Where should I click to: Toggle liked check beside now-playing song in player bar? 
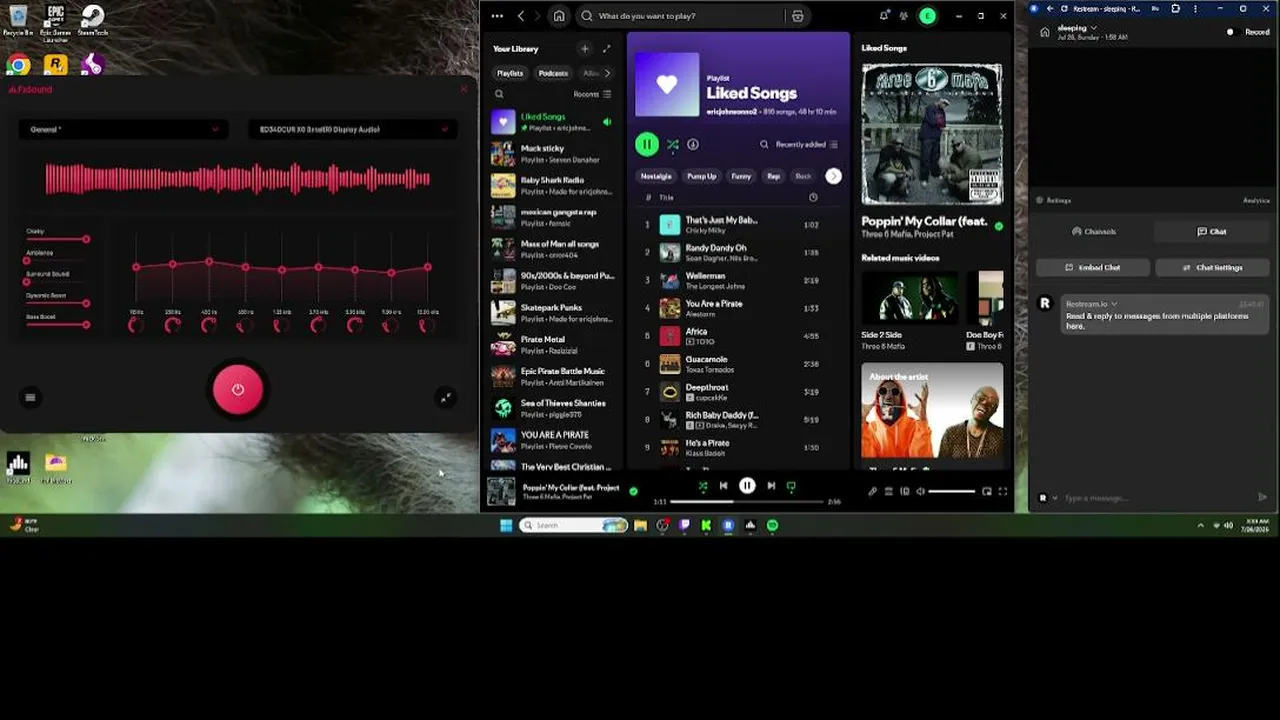coord(633,491)
